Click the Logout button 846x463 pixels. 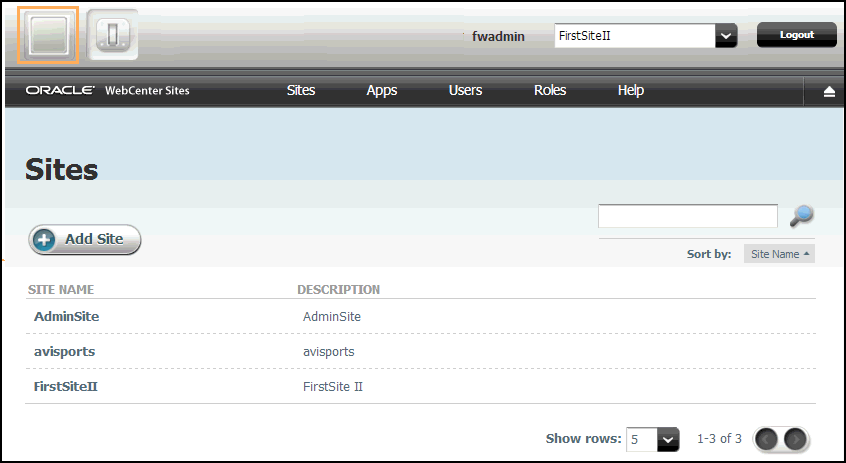pos(796,35)
